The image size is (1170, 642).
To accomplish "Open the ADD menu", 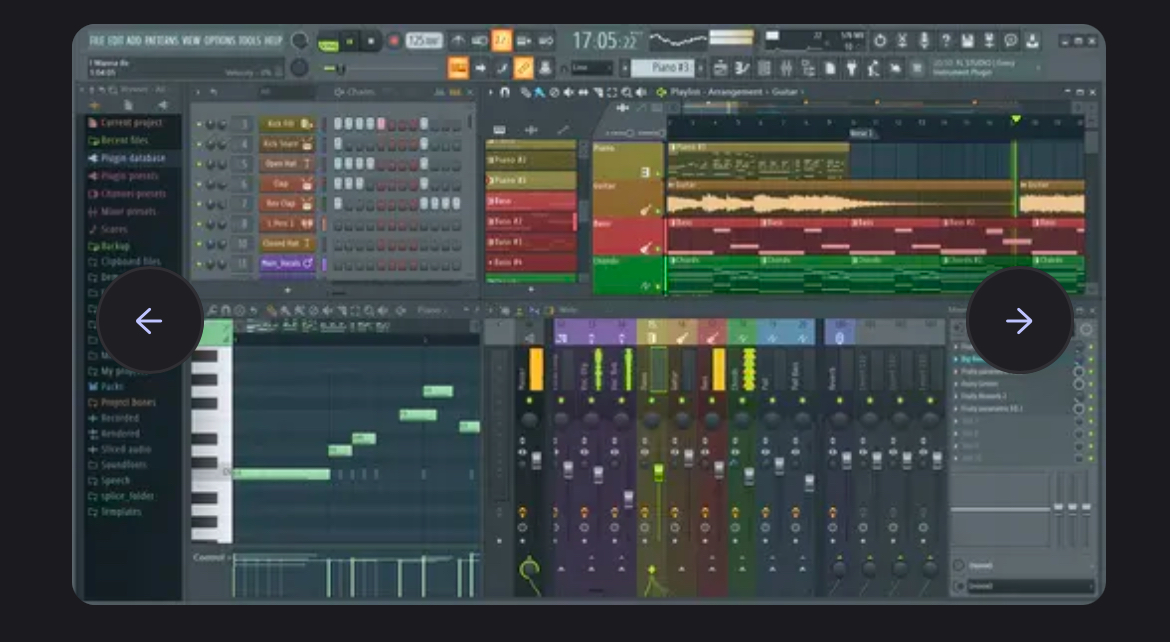I will [x=134, y=40].
